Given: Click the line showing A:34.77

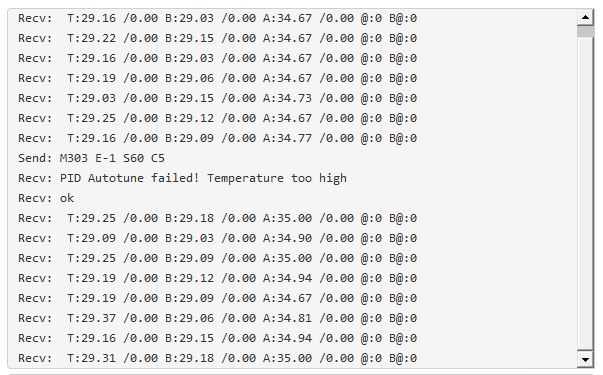Looking at the screenshot, I should tap(217, 138).
